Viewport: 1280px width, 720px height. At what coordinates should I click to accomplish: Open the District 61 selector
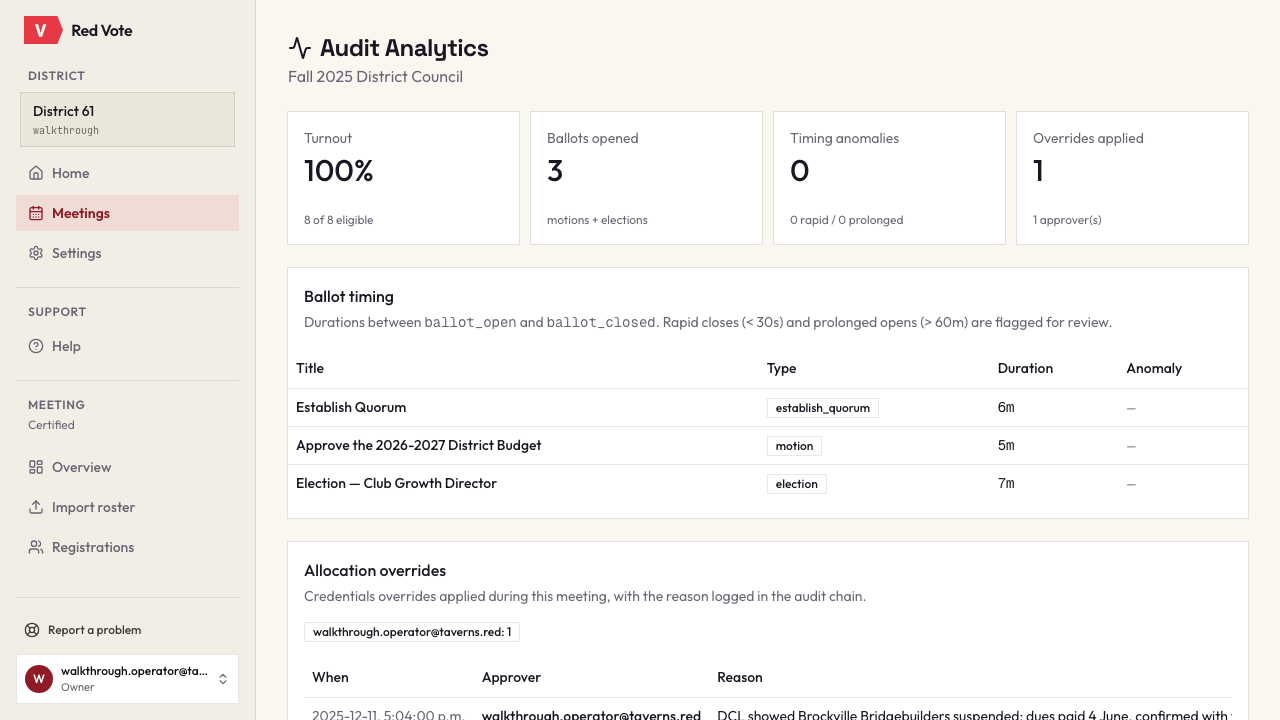click(127, 120)
